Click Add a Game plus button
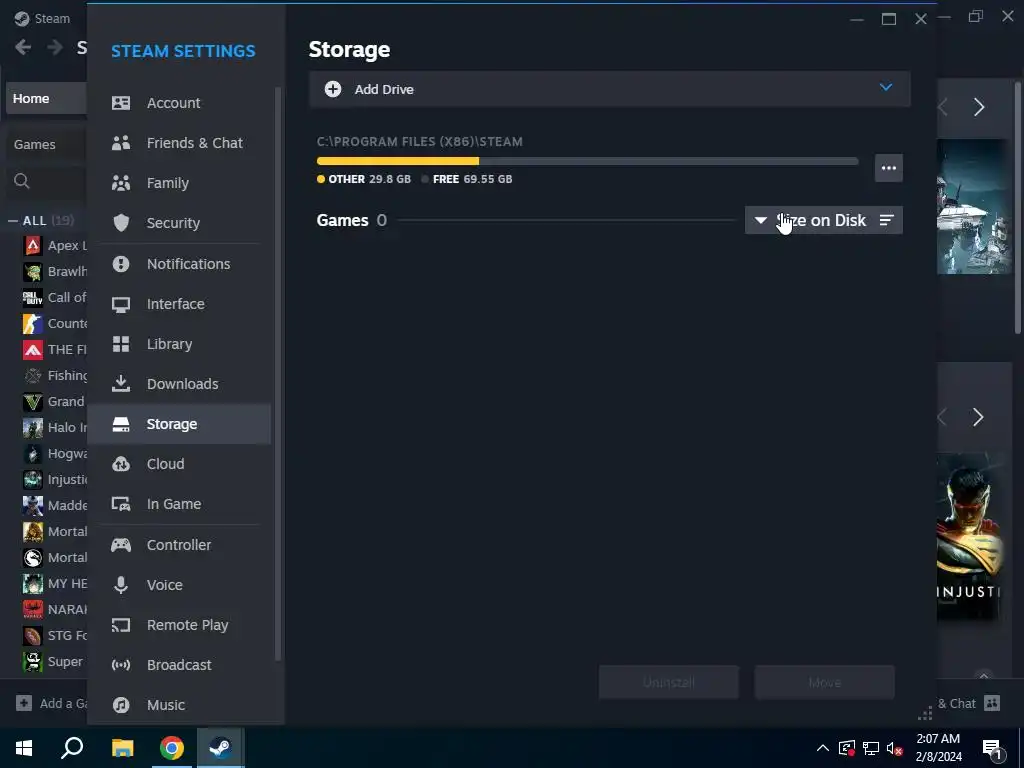 [x=24, y=703]
